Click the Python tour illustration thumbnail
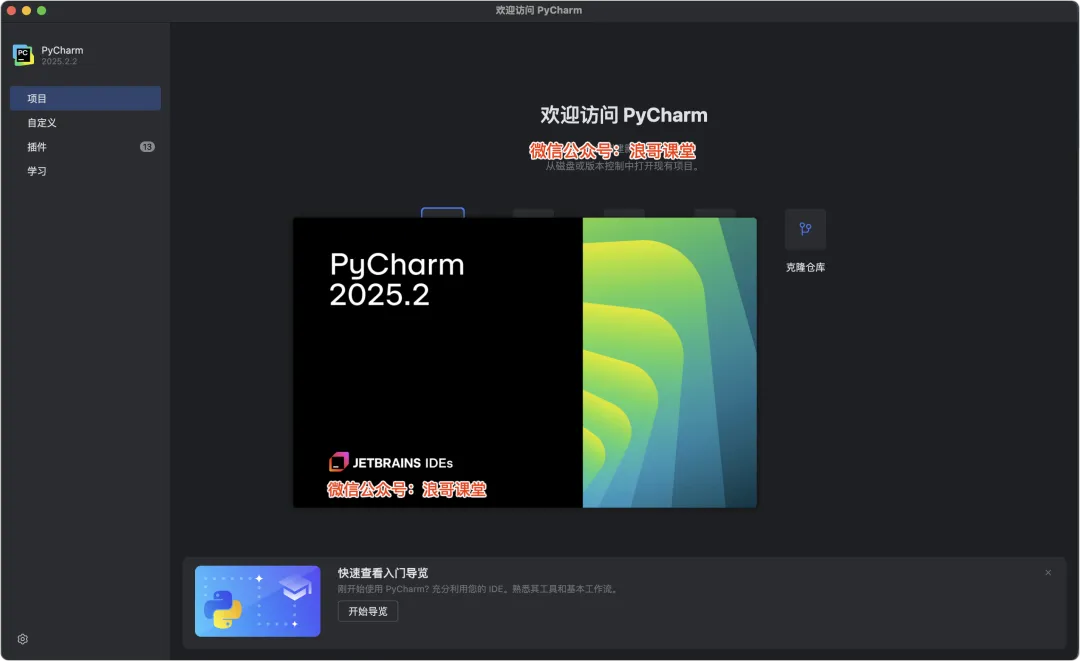This screenshot has height=661, width=1080. [x=258, y=601]
